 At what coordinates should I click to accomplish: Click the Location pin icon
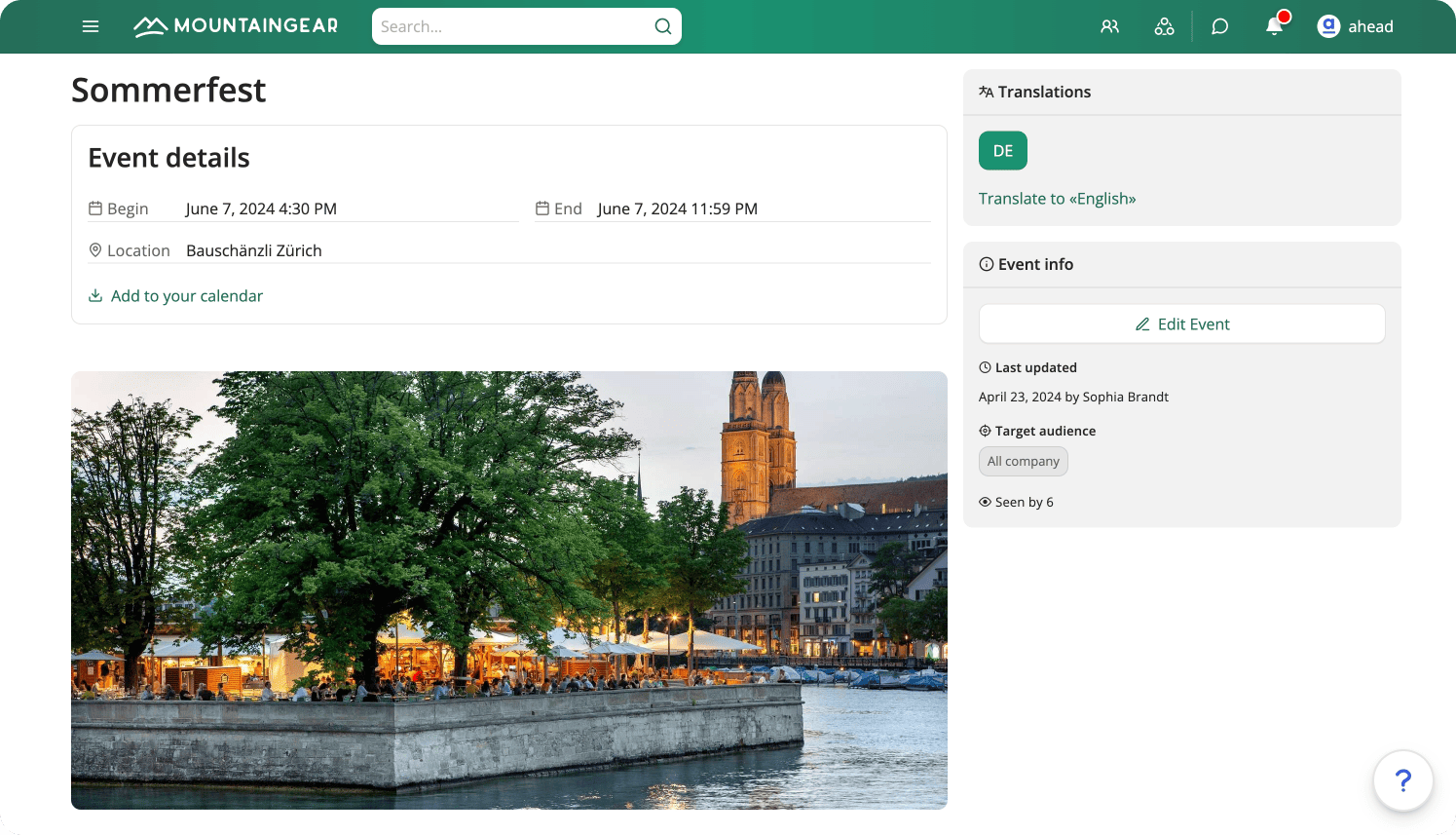[x=95, y=250]
